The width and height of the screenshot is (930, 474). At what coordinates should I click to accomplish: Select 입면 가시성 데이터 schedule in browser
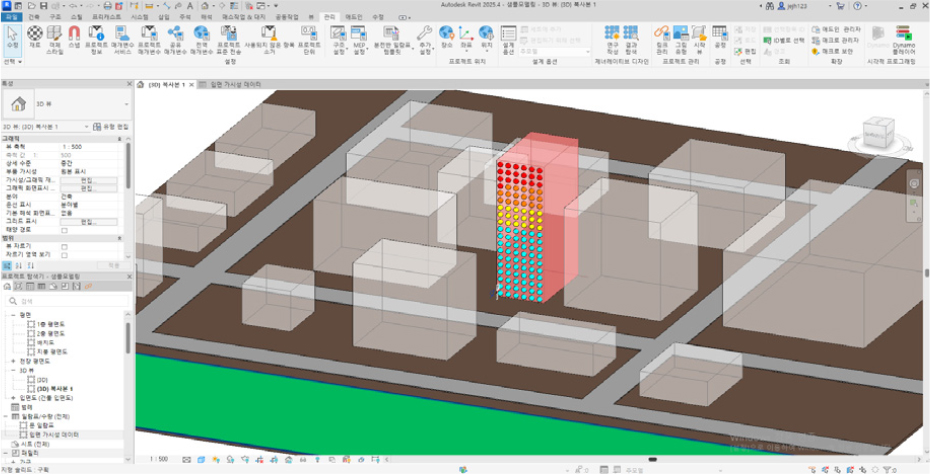(53, 434)
